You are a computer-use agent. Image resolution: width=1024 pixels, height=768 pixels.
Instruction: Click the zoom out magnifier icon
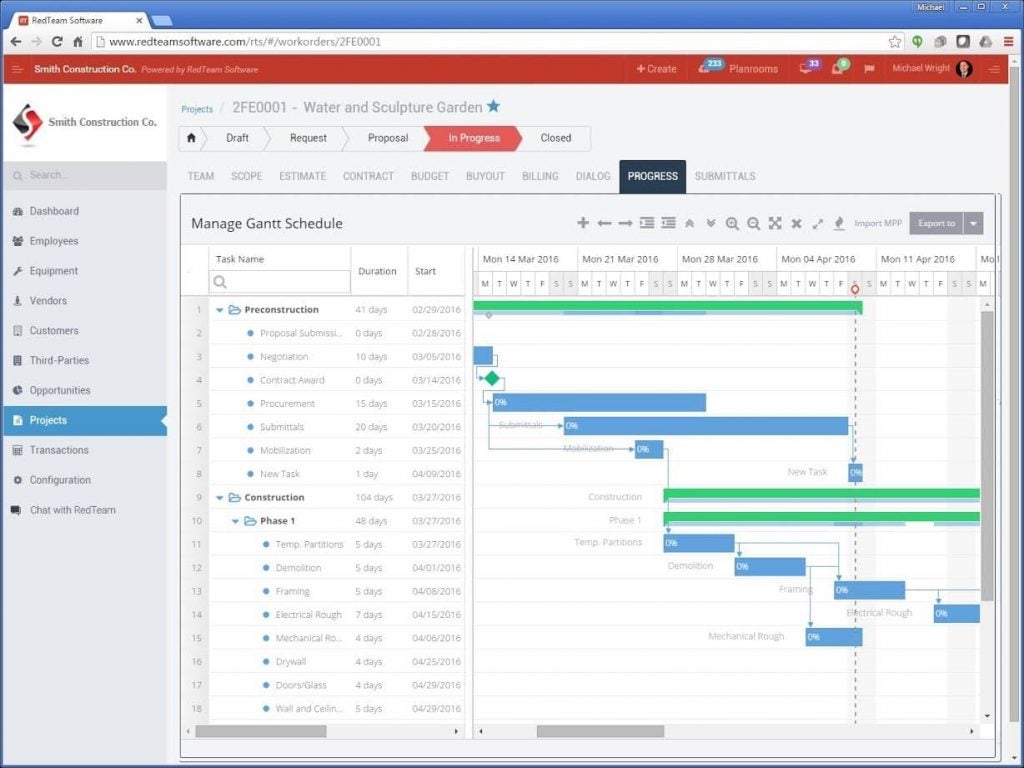tap(753, 223)
